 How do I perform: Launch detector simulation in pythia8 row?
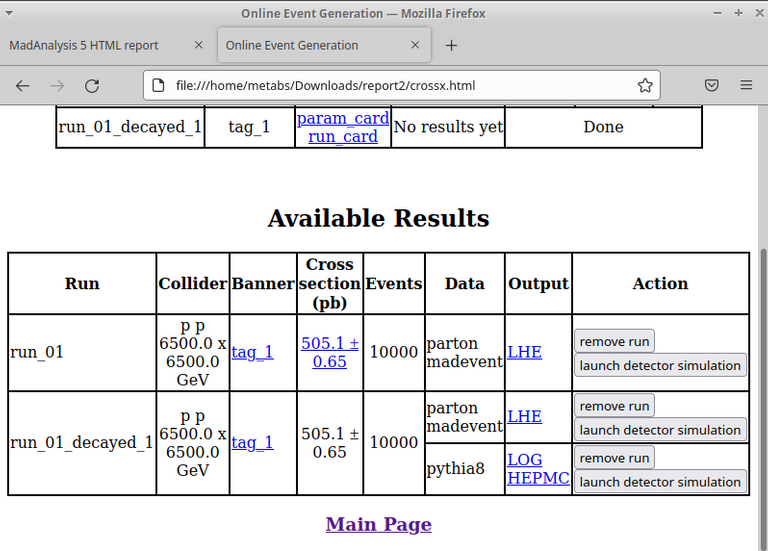click(660, 482)
